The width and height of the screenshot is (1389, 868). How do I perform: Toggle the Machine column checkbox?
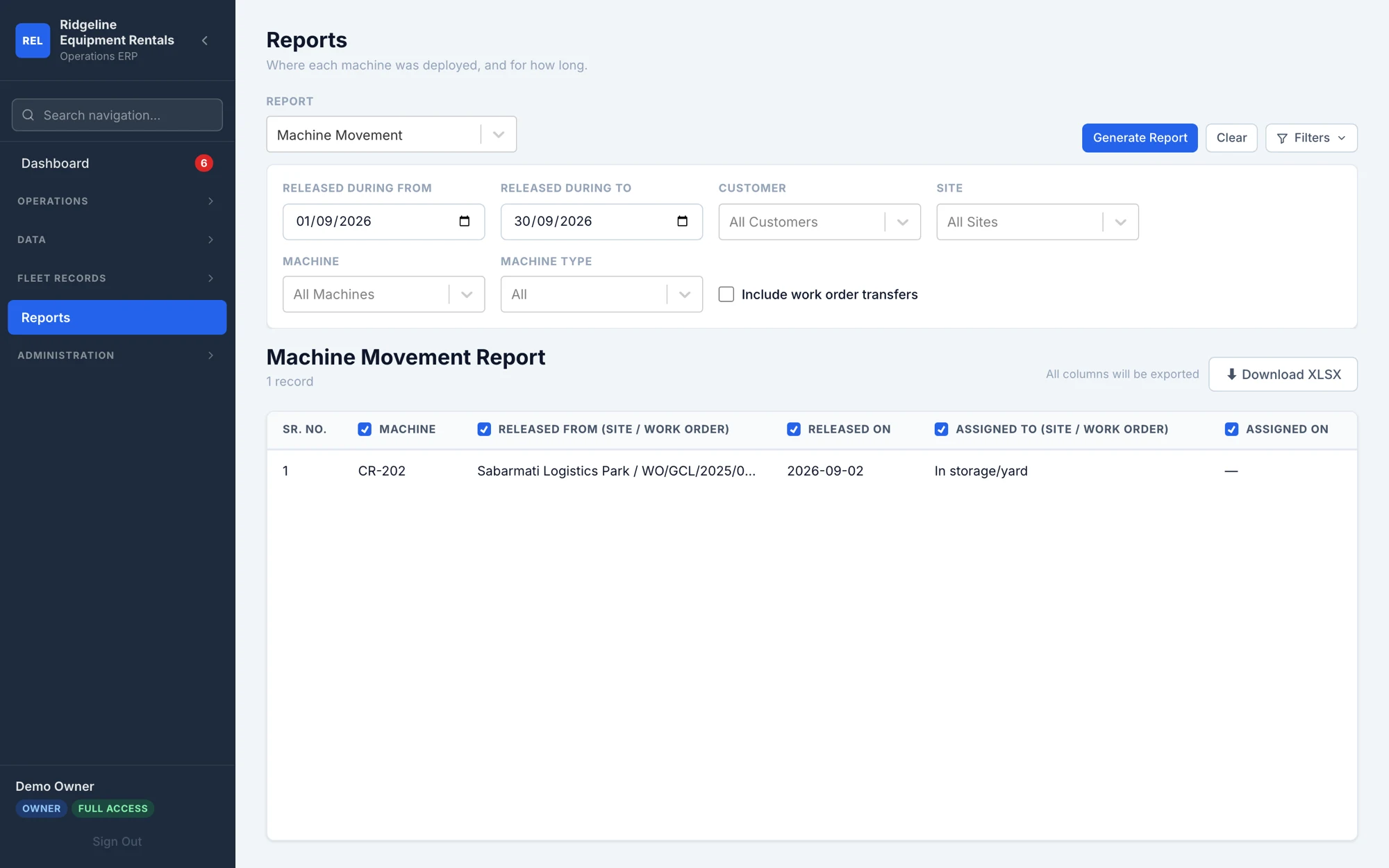365,429
